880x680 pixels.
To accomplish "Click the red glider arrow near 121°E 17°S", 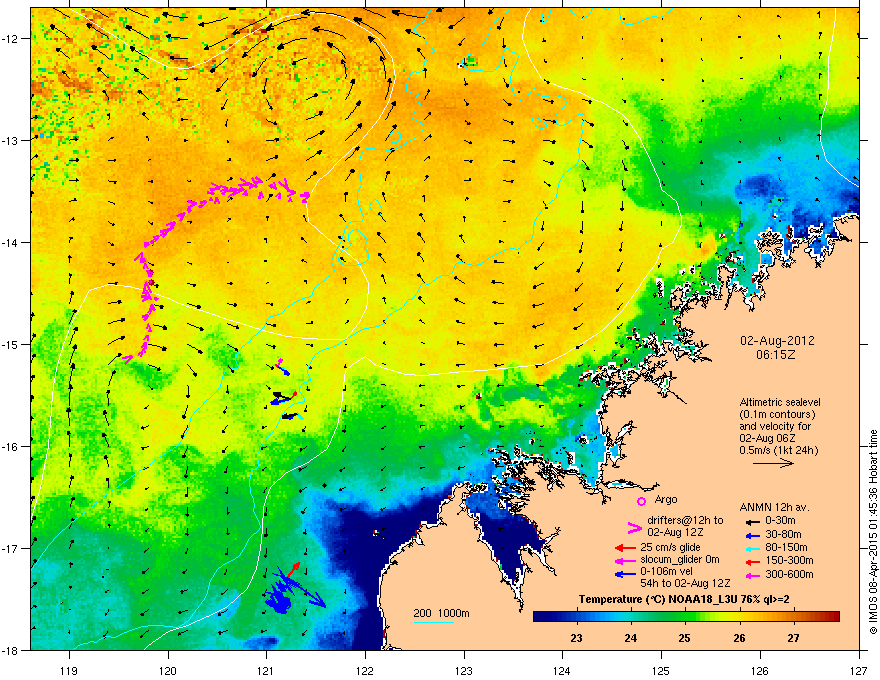I will point(293,569).
